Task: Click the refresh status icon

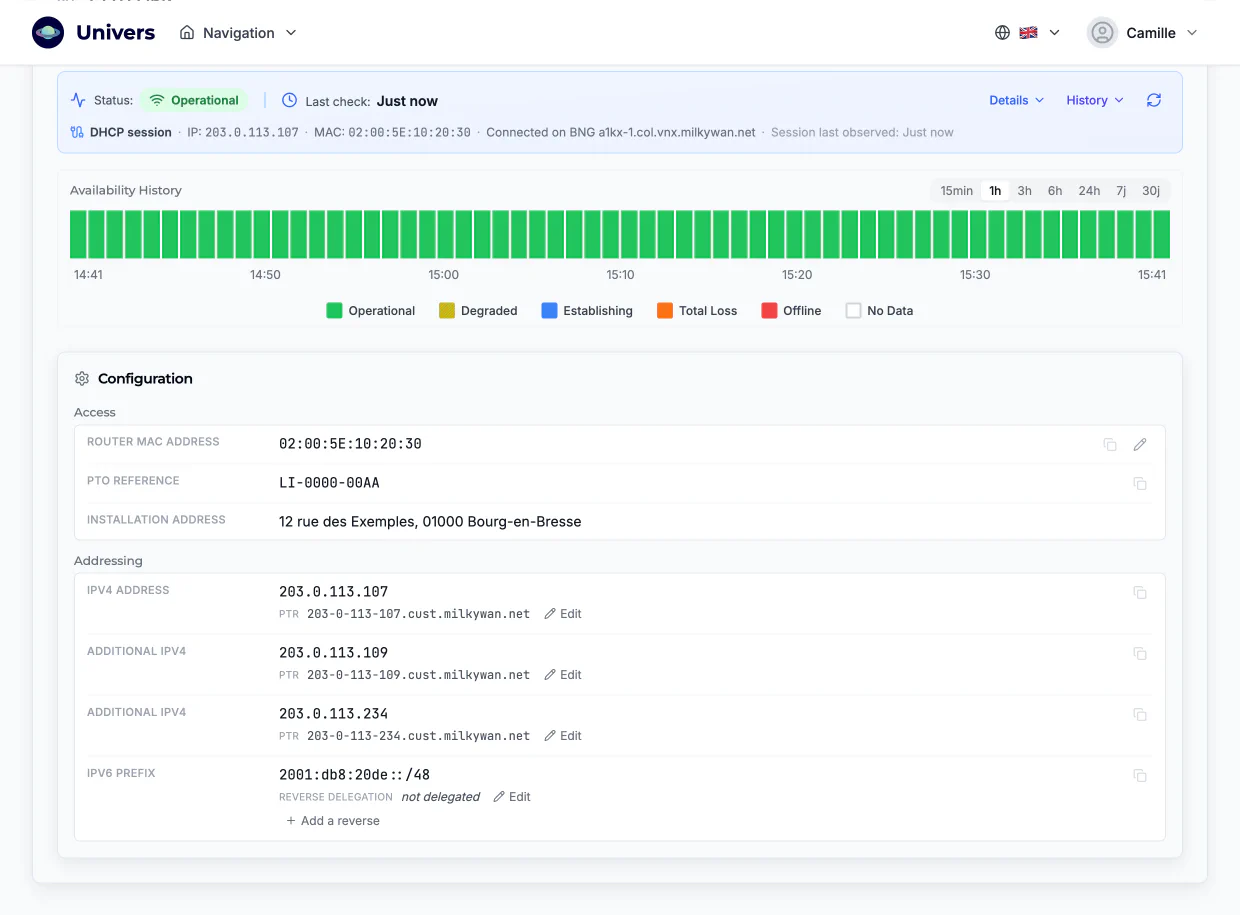Action: 1154,100
